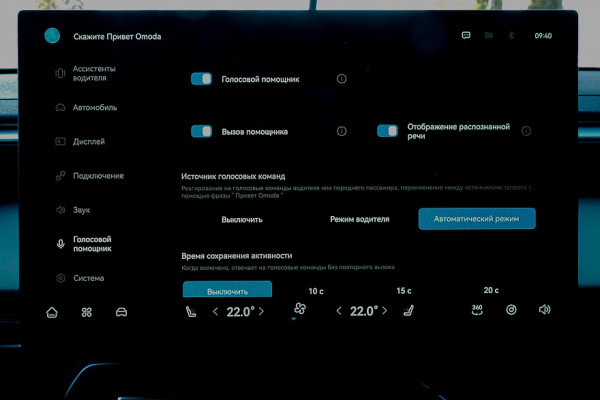Open the messages icon in top bar
This screenshot has width=600, height=400.
pos(466,36)
